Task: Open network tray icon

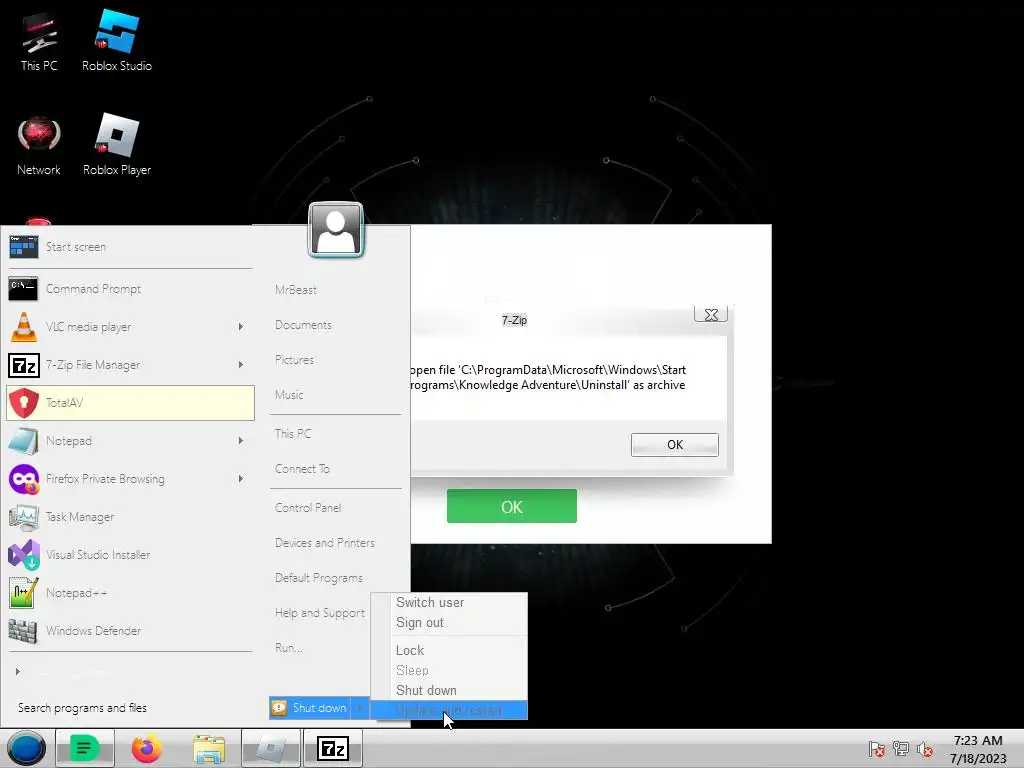Action: [x=901, y=749]
